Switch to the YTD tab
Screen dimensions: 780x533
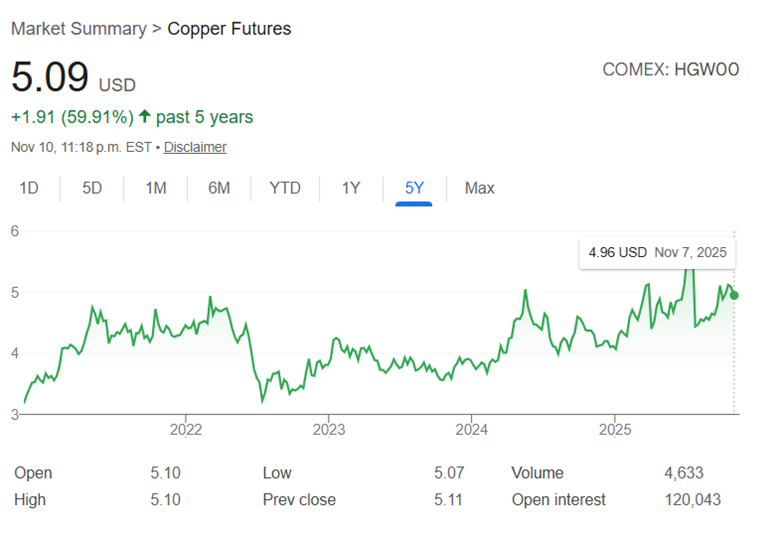pos(285,188)
